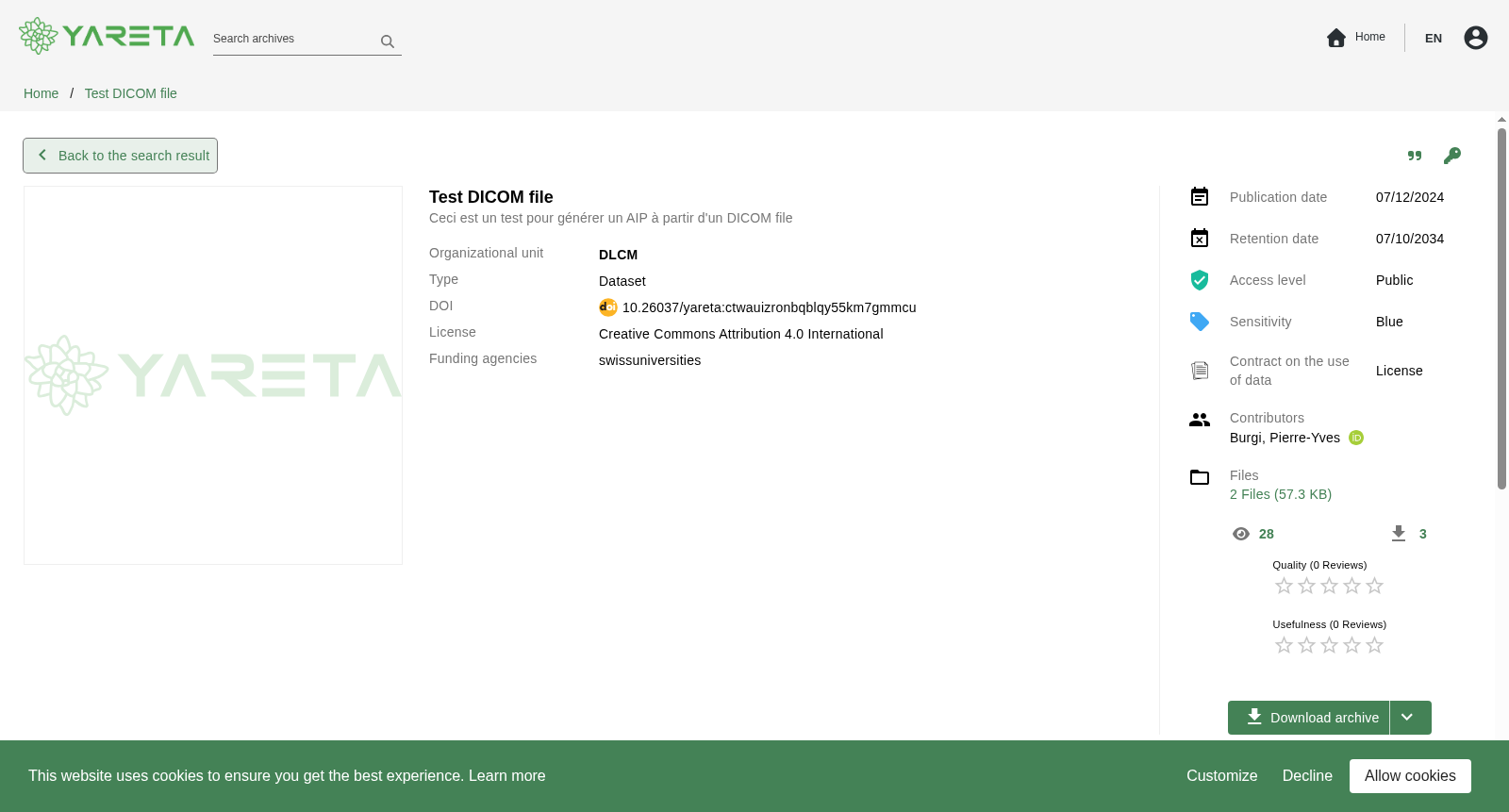
Task: Rate Quality two stars
Action: point(1306,586)
